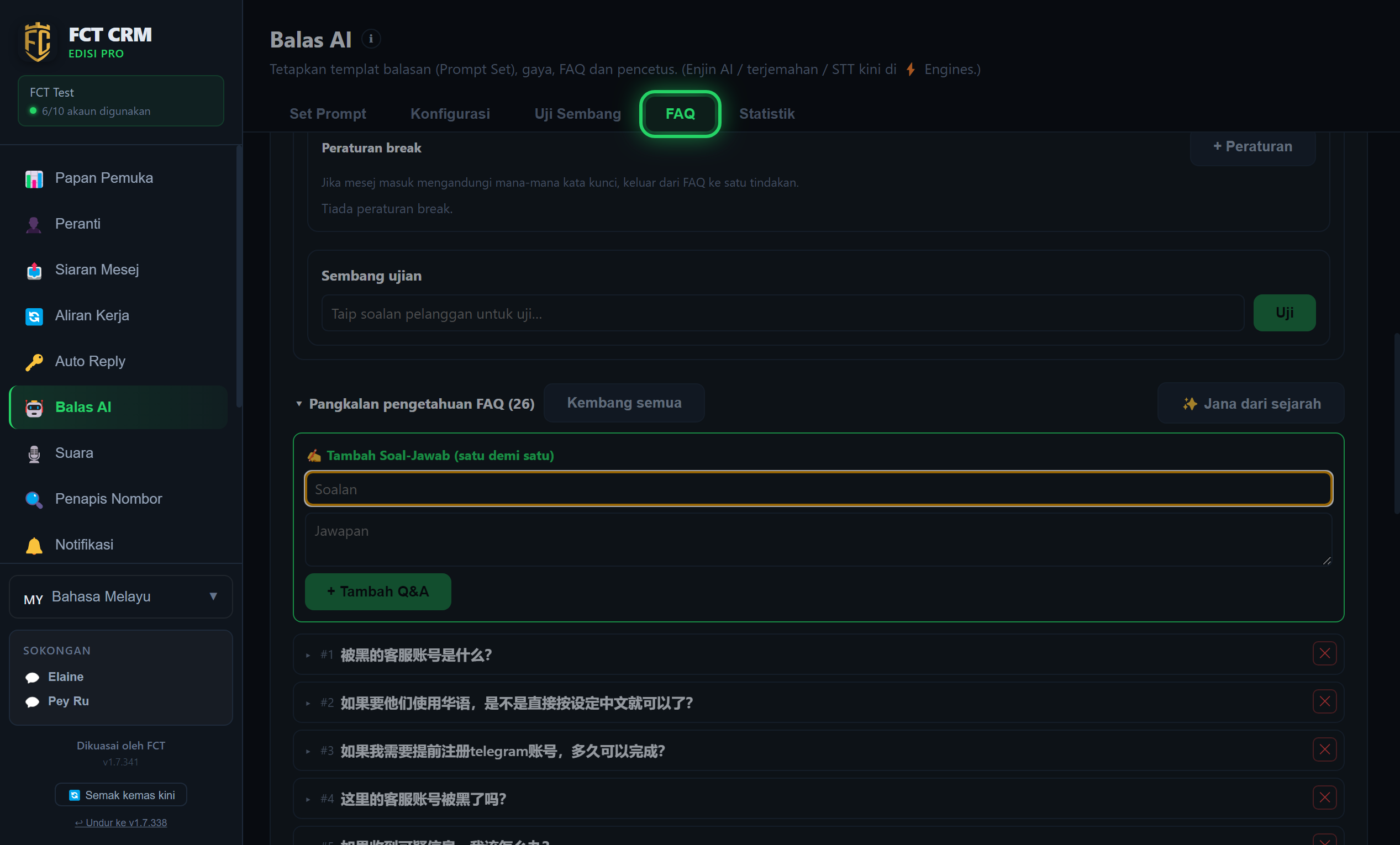Click the Balas AI robot icon
1400x845 pixels.
click(x=34, y=408)
